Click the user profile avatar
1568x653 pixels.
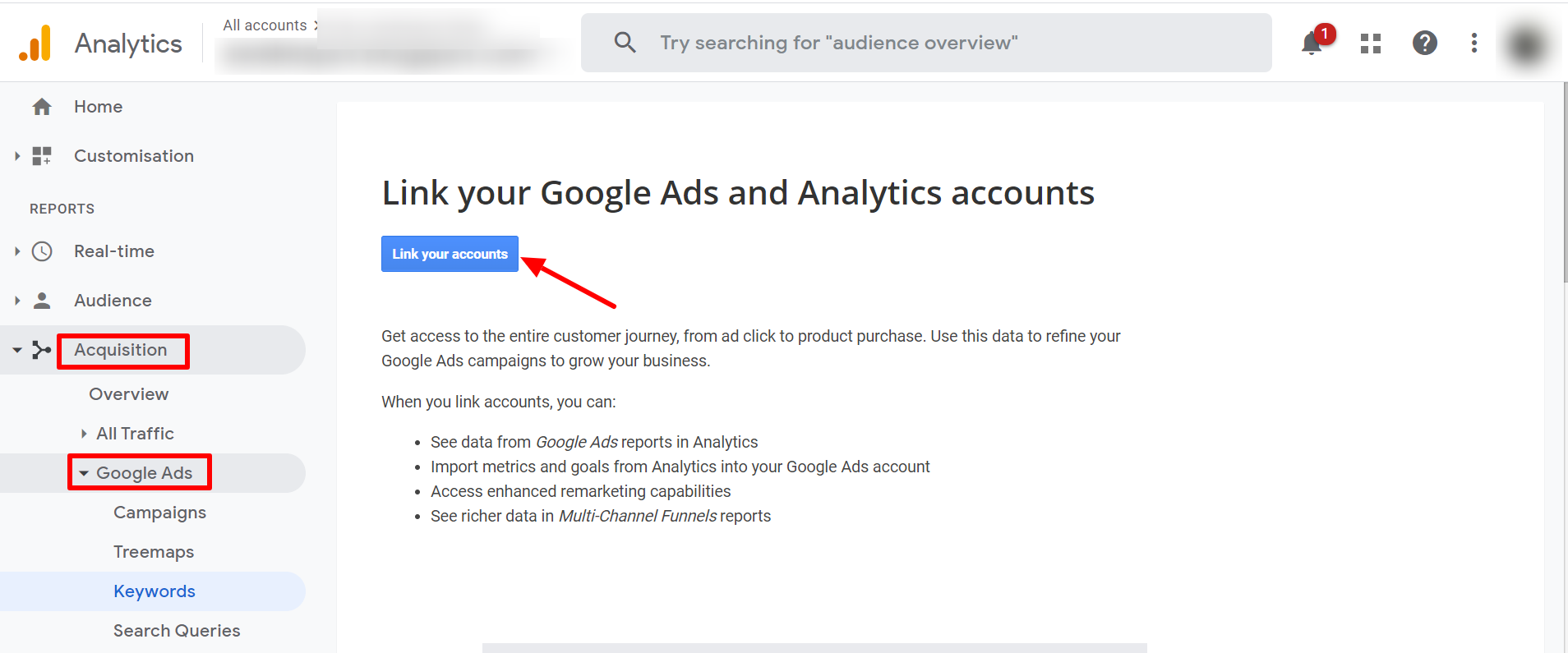pos(1526,44)
